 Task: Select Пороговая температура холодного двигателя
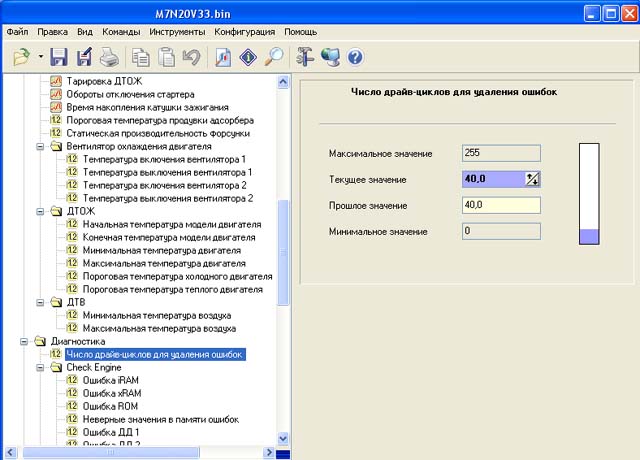(x=178, y=276)
